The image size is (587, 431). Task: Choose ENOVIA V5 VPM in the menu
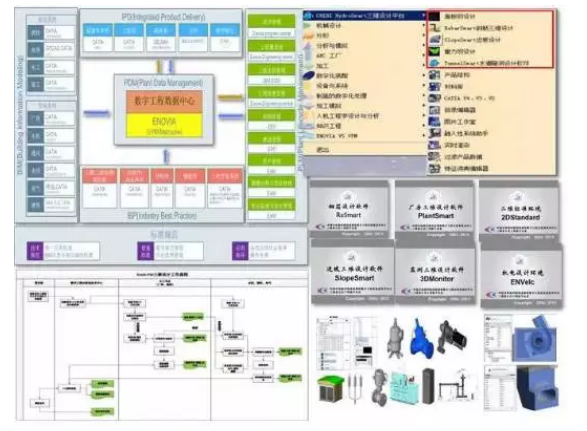(x=337, y=136)
